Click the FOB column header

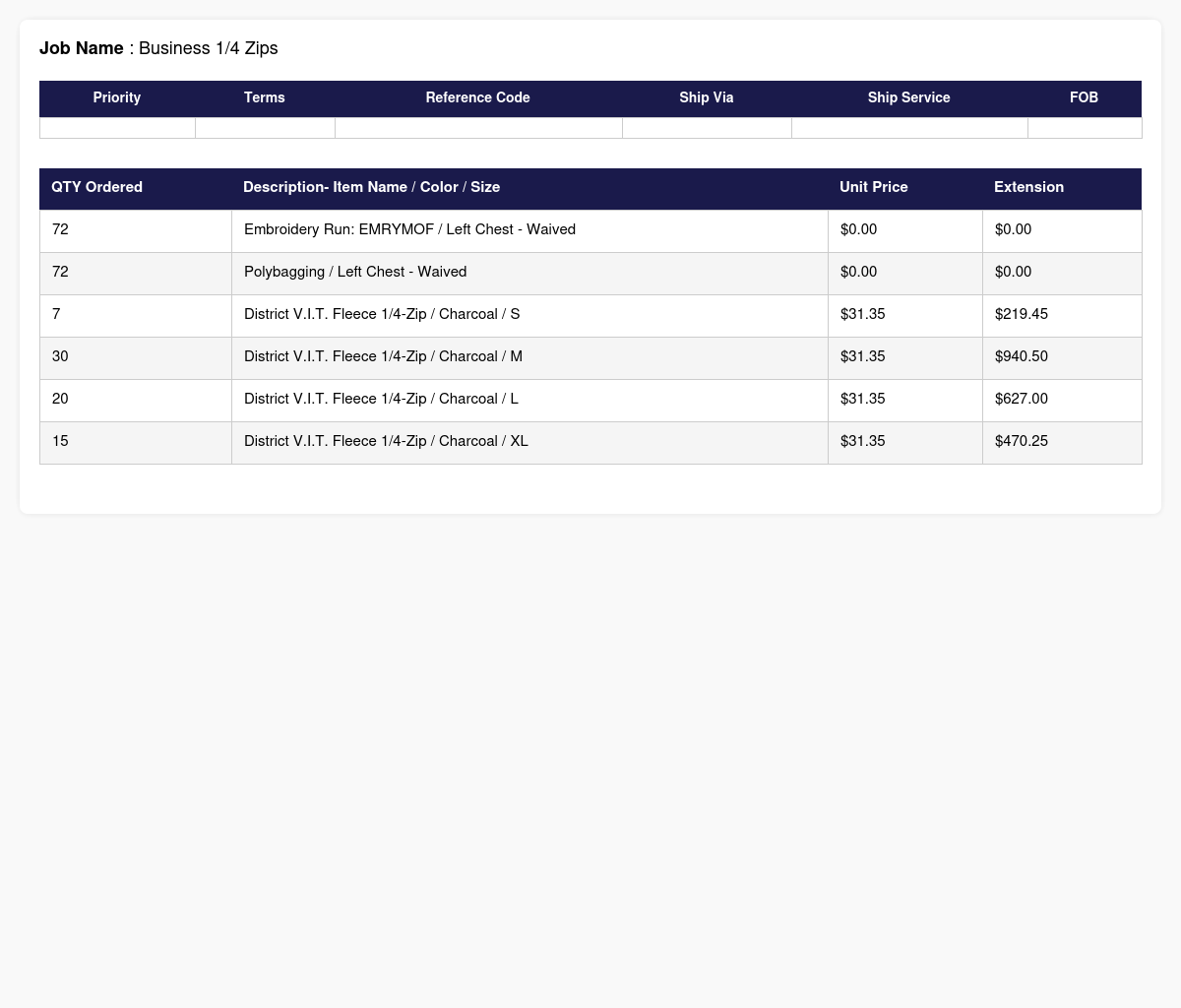1084,98
